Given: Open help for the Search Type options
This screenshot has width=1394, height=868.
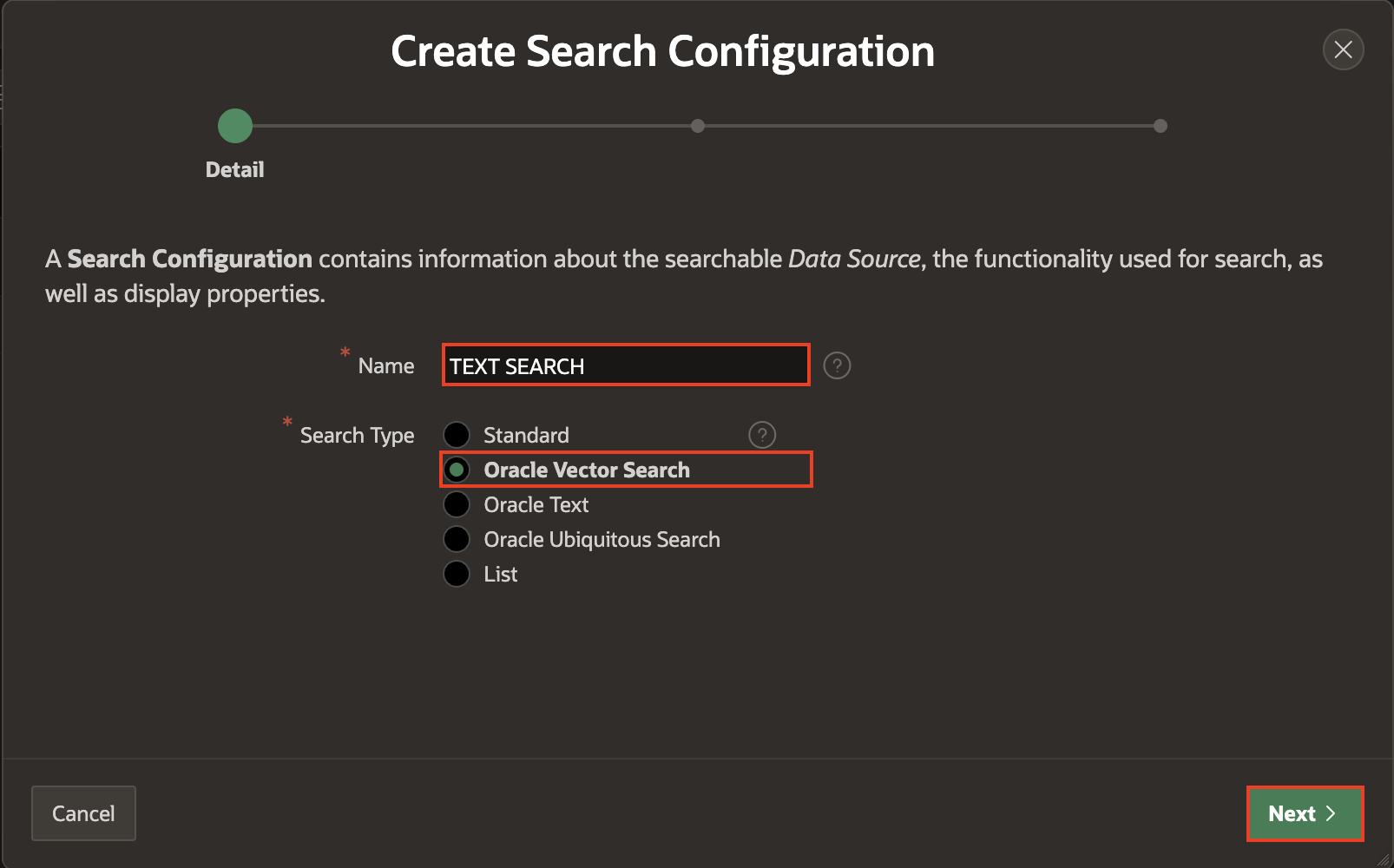Looking at the screenshot, I should pyautogui.click(x=761, y=435).
